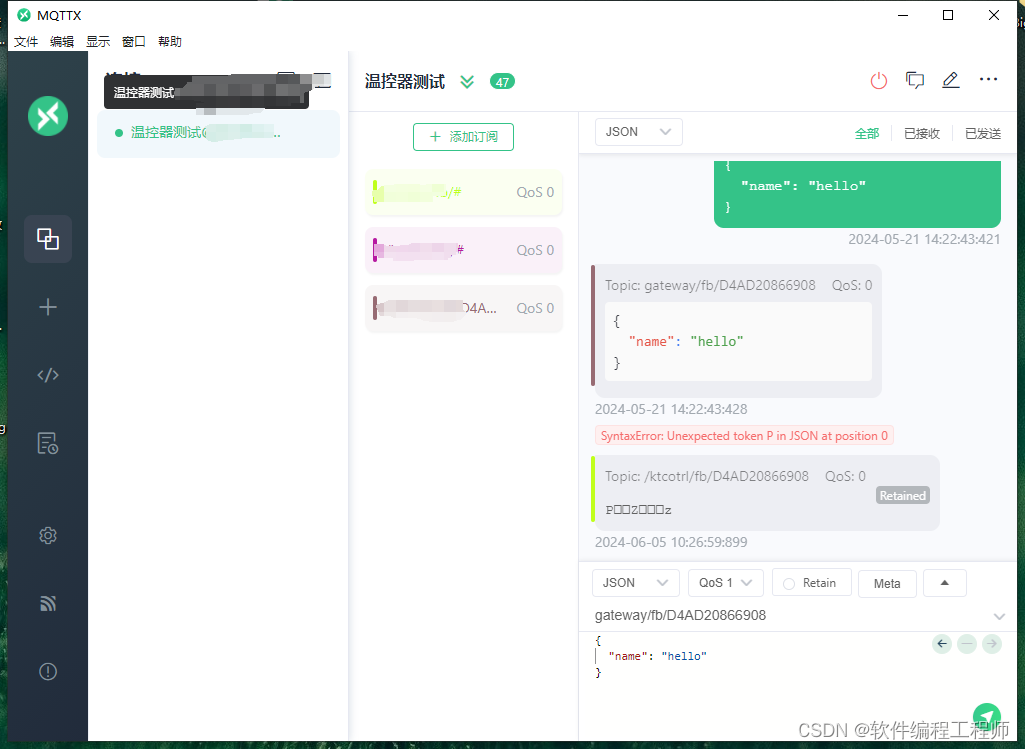Open received payload format JSON dropdown
Image resolution: width=1025 pixels, height=749 pixels.
[x=639, y=132]
